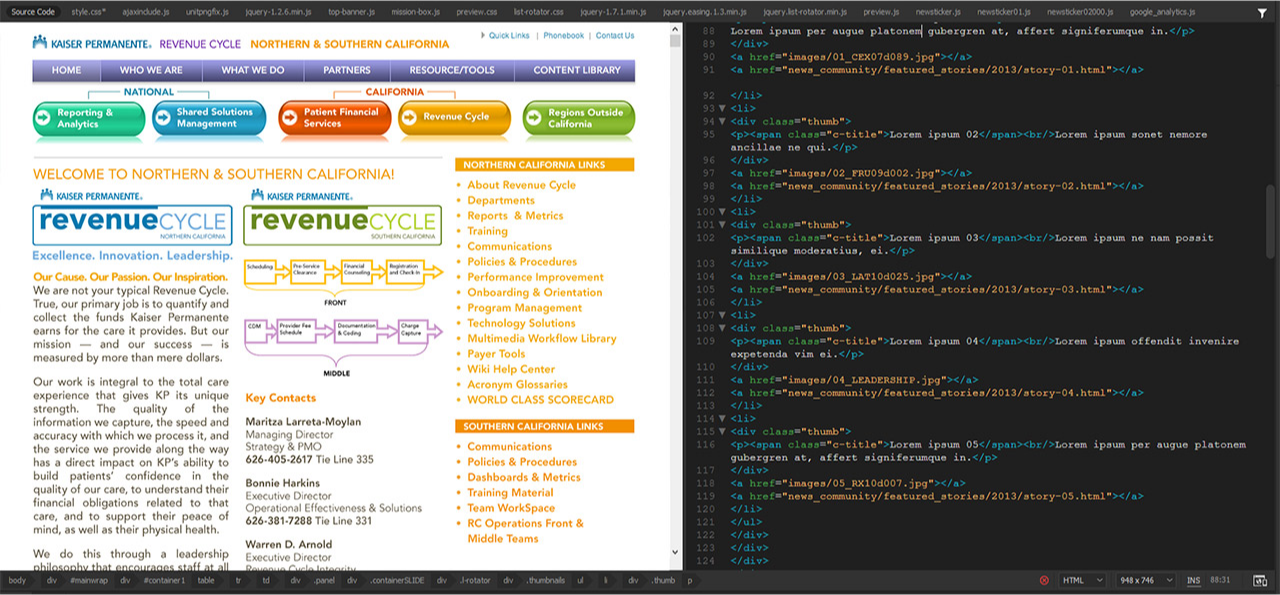
Task: Open the newsticker.js related file
Action: (x=939, y=12)
